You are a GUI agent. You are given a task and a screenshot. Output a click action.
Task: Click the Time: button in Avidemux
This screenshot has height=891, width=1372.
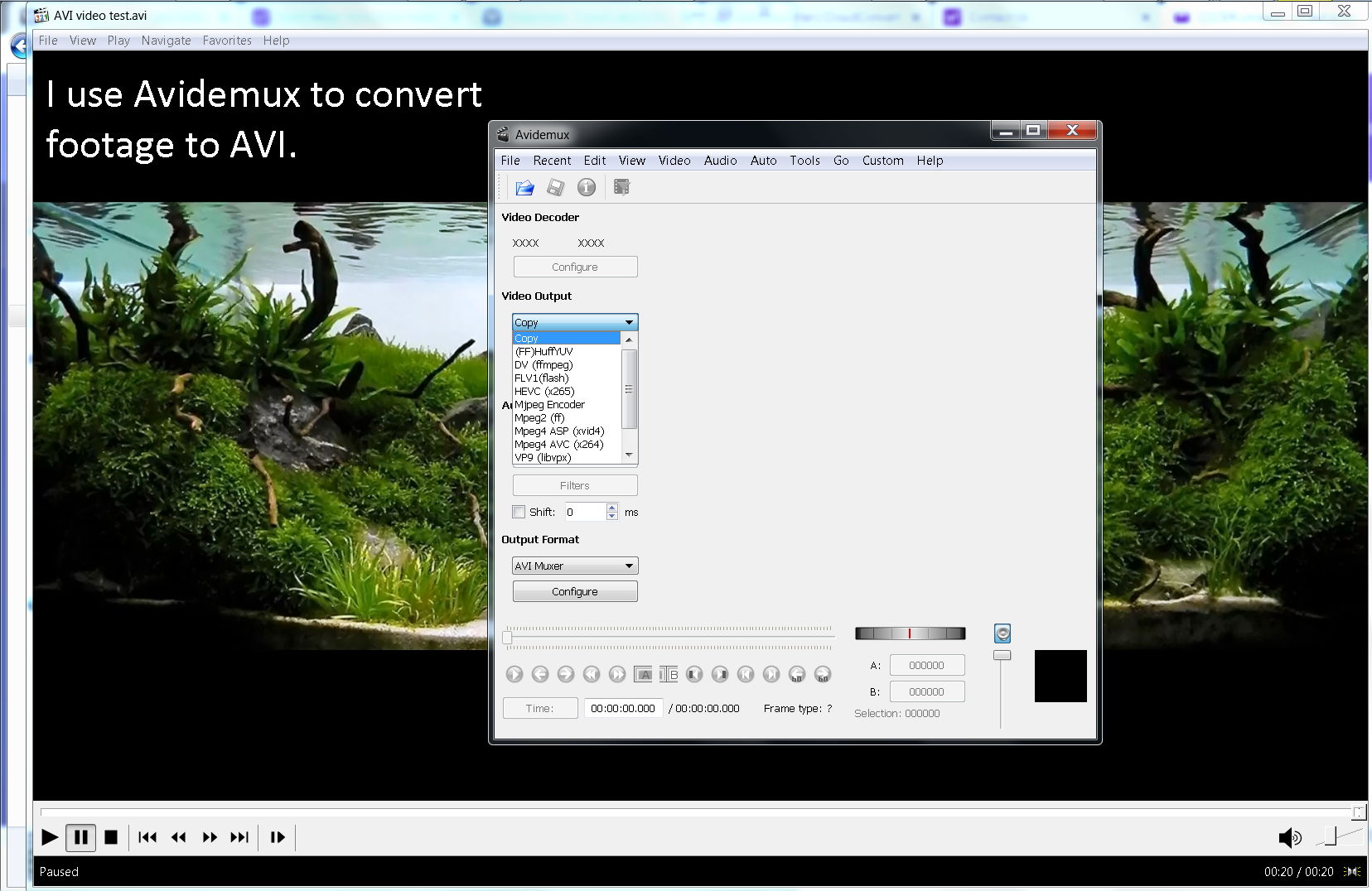[x=540, y=708]
